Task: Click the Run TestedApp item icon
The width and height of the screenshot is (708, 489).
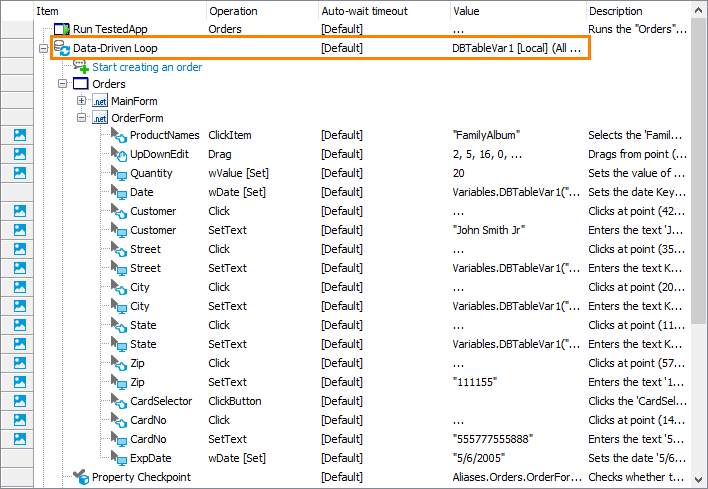Action: pos(61,30)
